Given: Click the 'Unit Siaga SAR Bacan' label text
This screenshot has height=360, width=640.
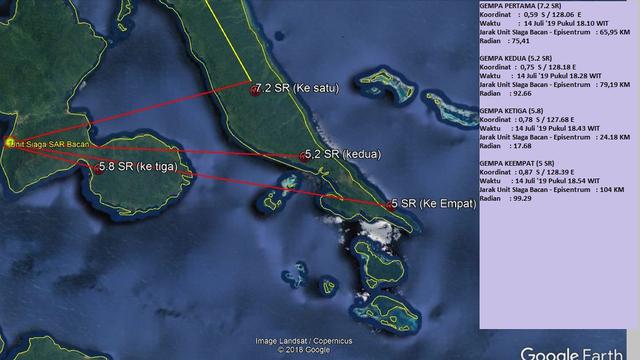Looking at the screenshot, I should click(x=50, y=144).
